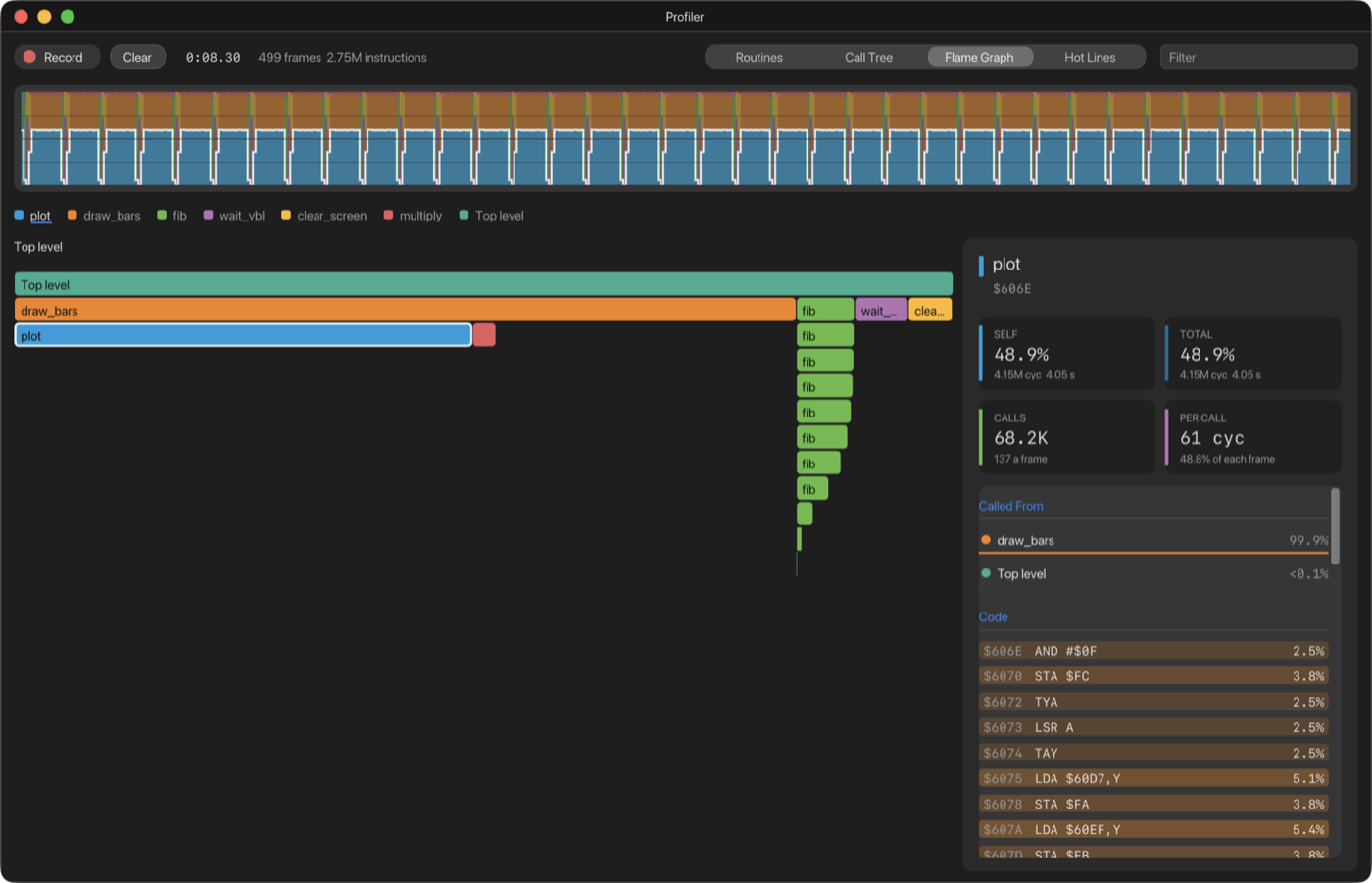Select code line $6070 STA $FC

[x=1154, y=676]
